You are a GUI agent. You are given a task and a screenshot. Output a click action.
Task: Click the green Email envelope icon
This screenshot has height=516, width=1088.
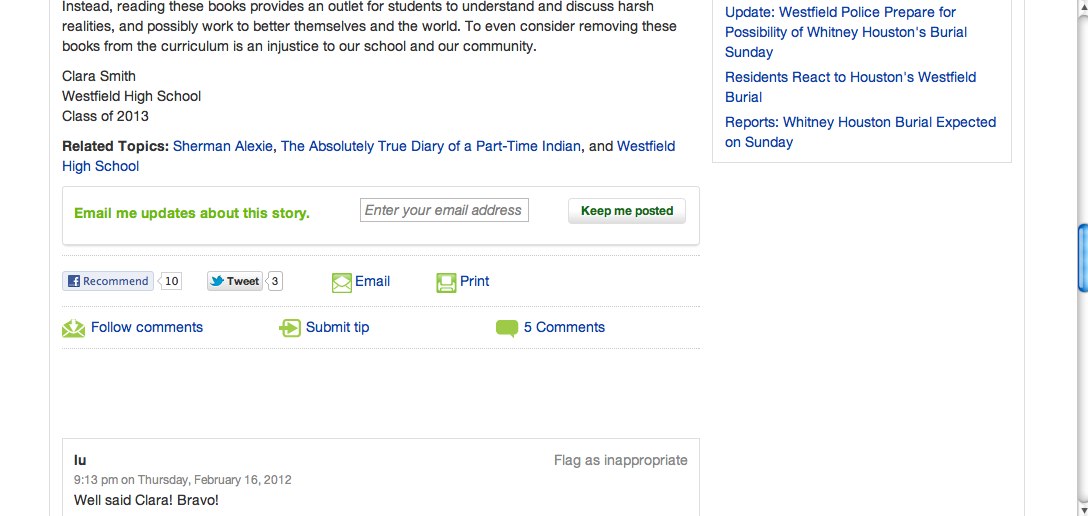341,282
